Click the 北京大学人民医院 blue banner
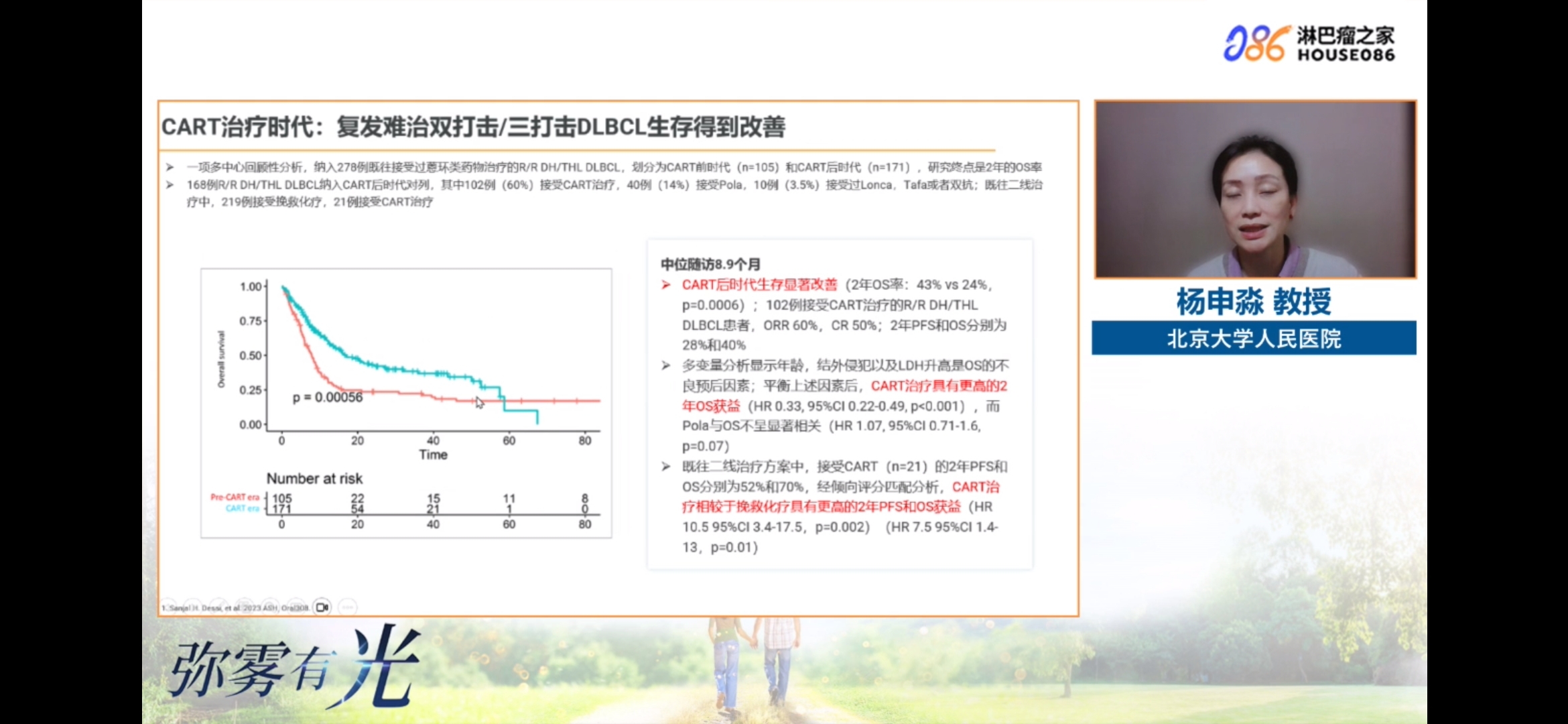1568x724 pixels. [1253, 339]
